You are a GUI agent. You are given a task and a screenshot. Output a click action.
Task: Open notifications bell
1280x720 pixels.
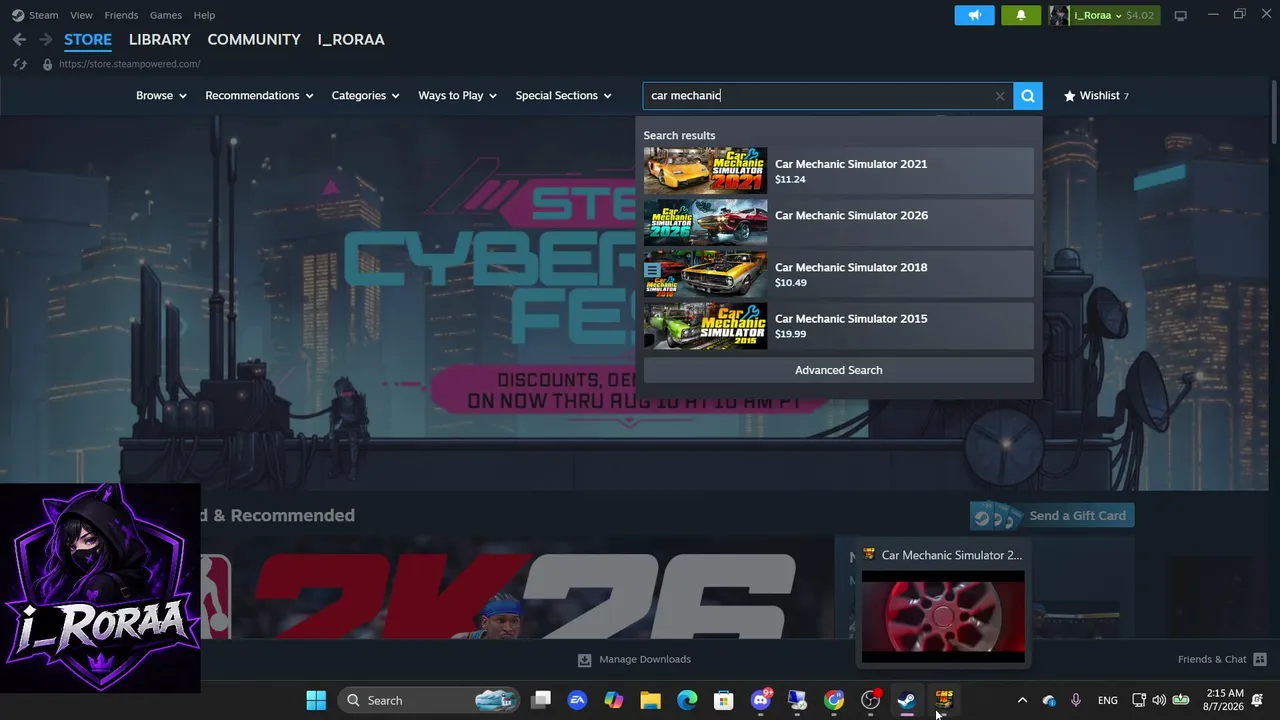pos(1021,15)
